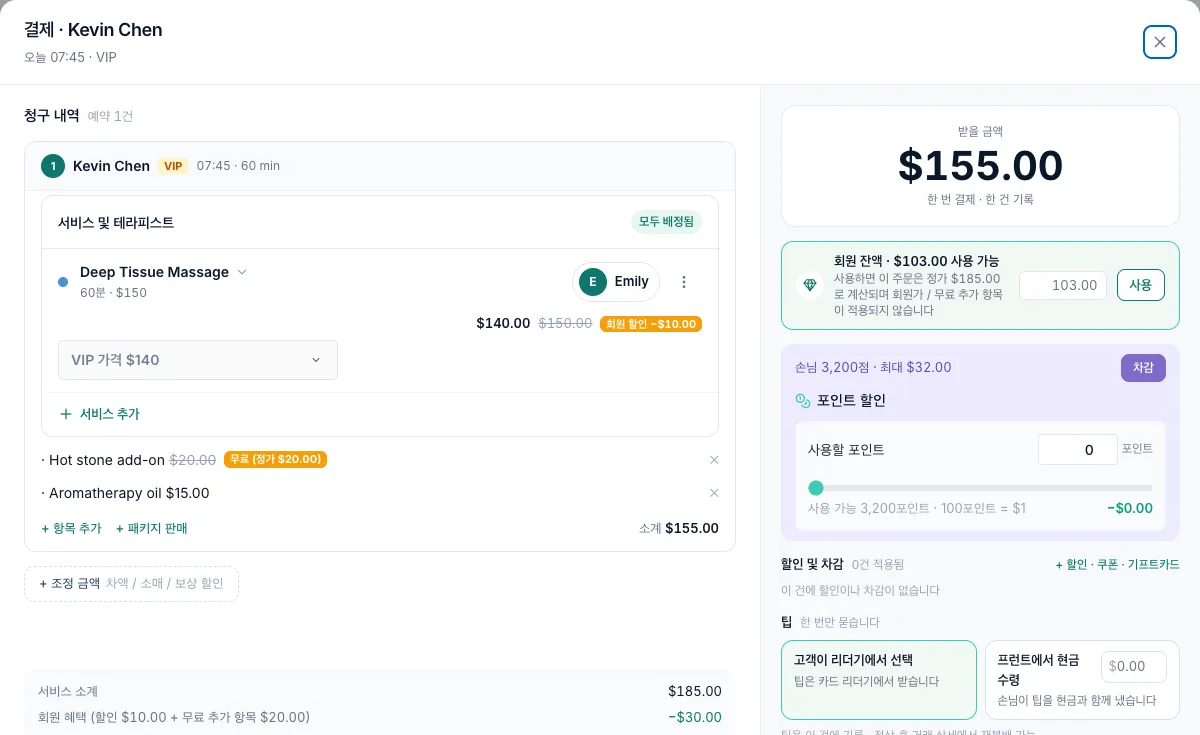Click the cash tip $0.00 input
Screen dimensions: 1200x735
pyautogui.click(x=1134, y=667)
